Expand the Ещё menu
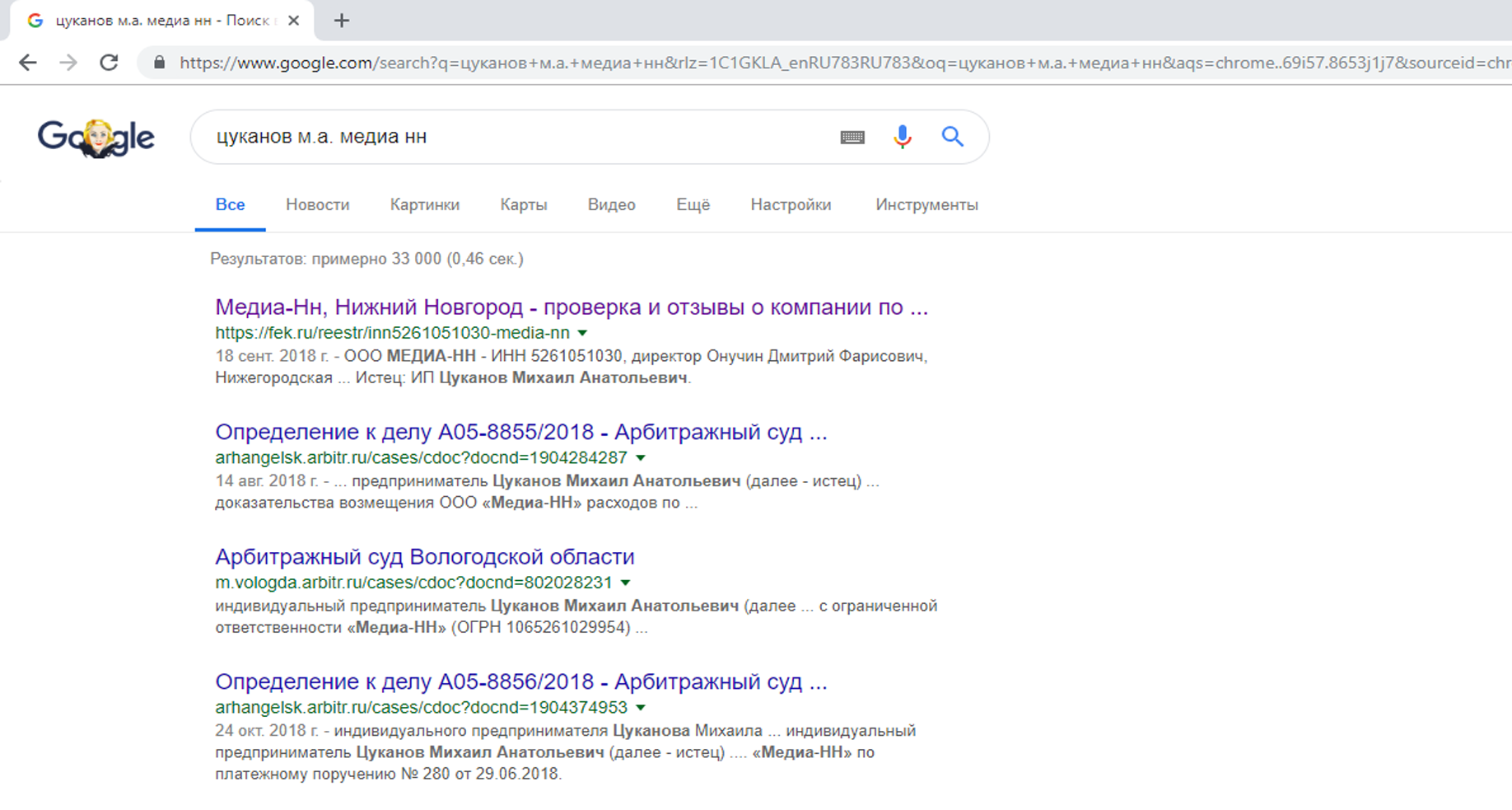This screenshot has width=1512, height=810. (693, 204)
